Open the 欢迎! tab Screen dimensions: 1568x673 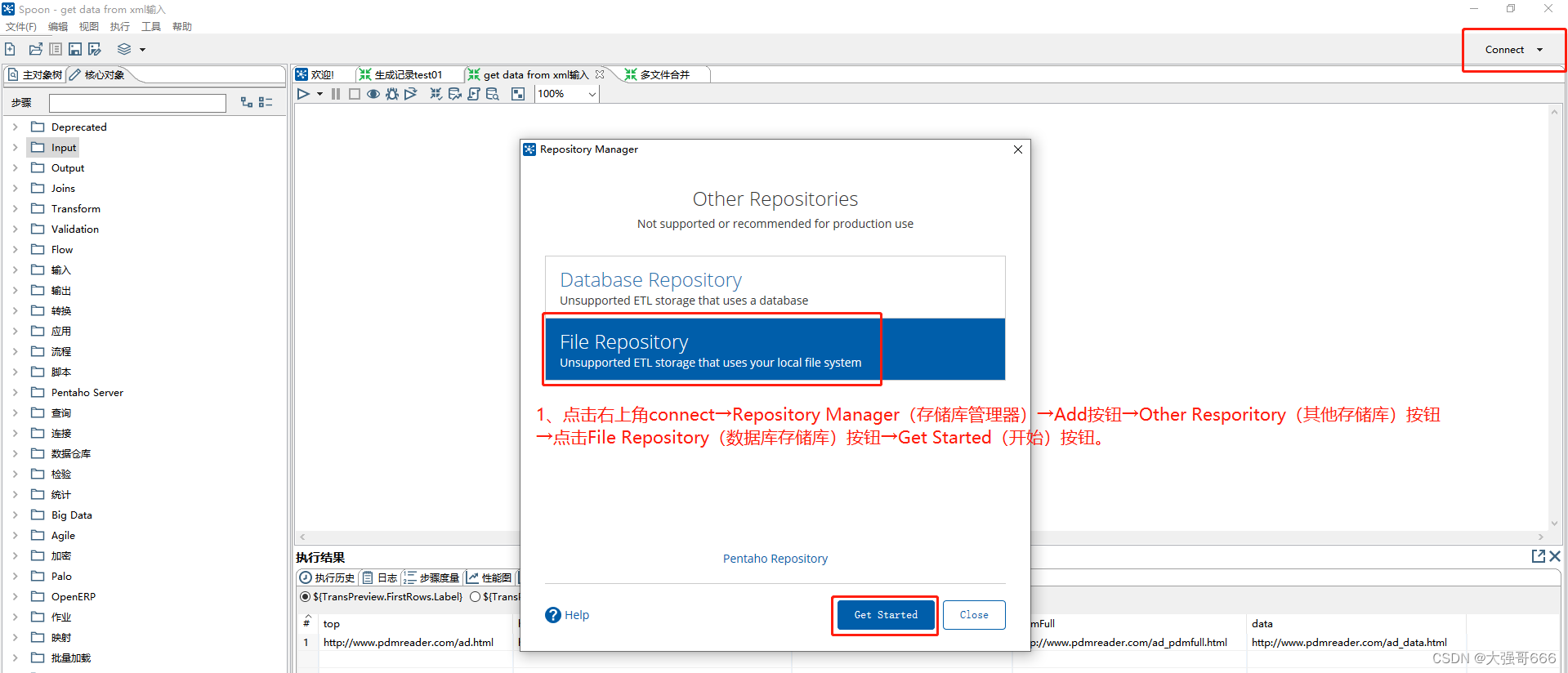(315, 75)
